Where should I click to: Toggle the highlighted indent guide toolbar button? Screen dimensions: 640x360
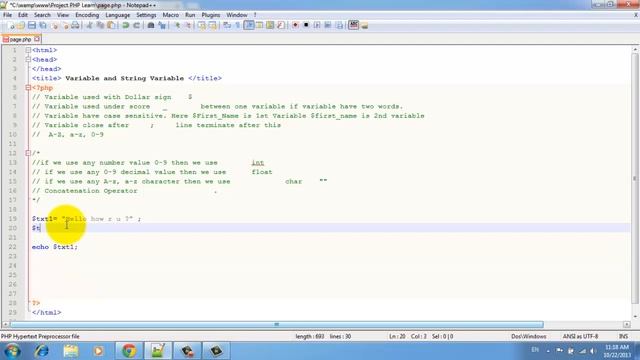click(249, 25)
